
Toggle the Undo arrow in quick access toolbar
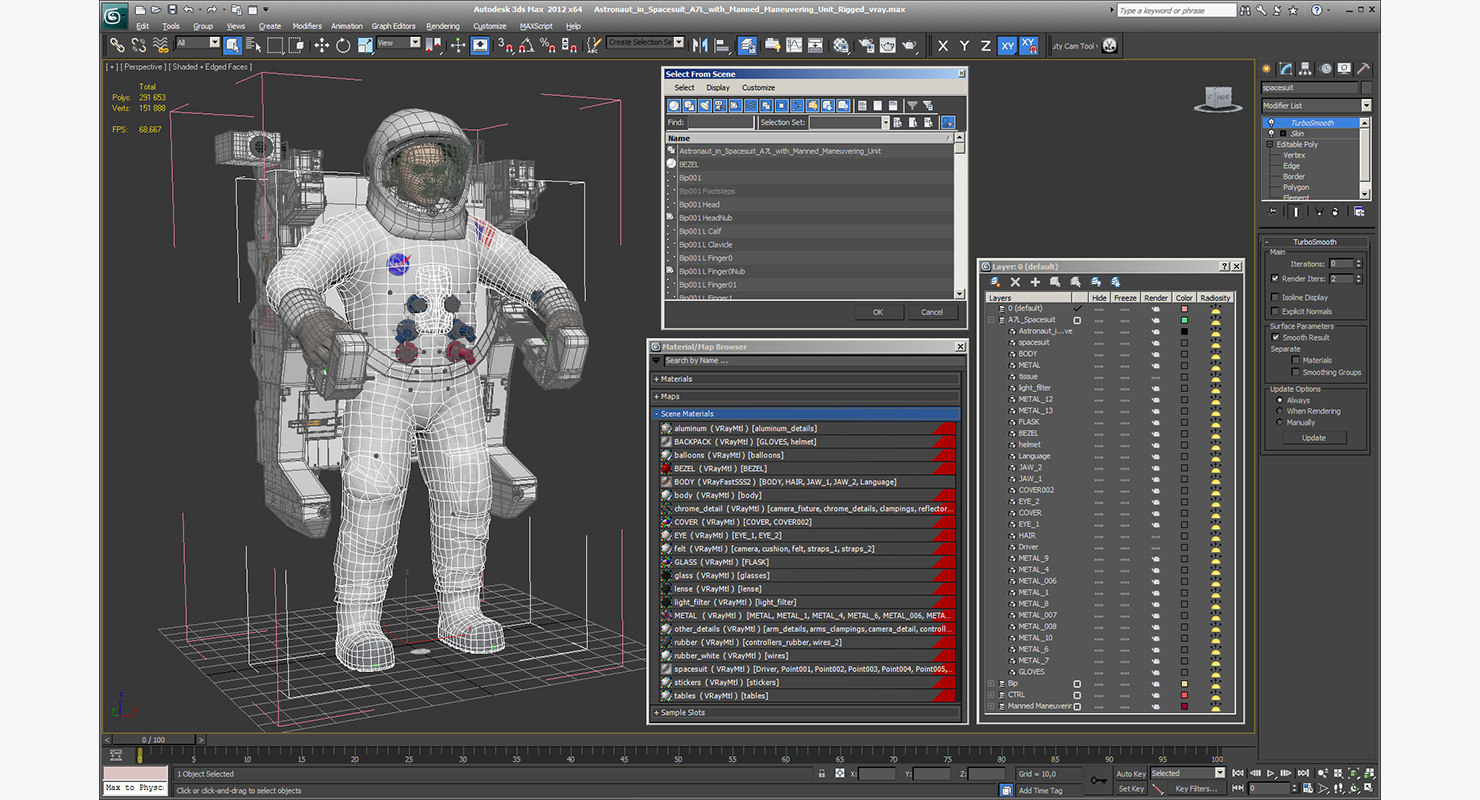coord(187,9)
